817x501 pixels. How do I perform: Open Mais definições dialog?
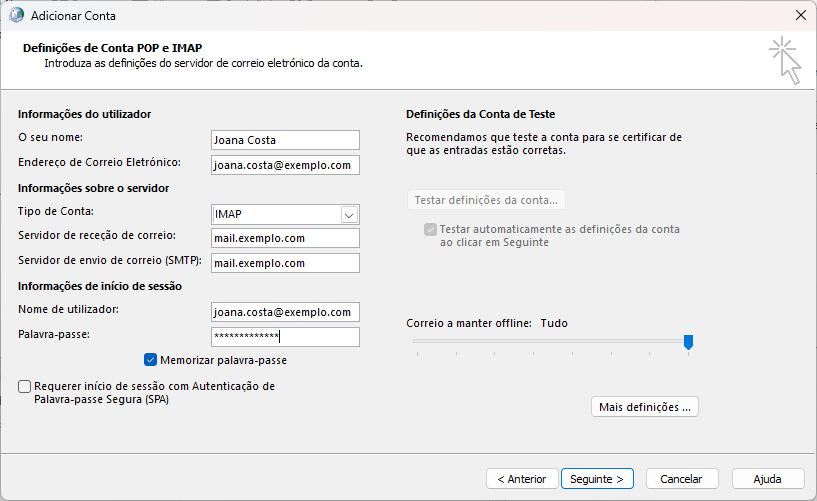[645, 407]
